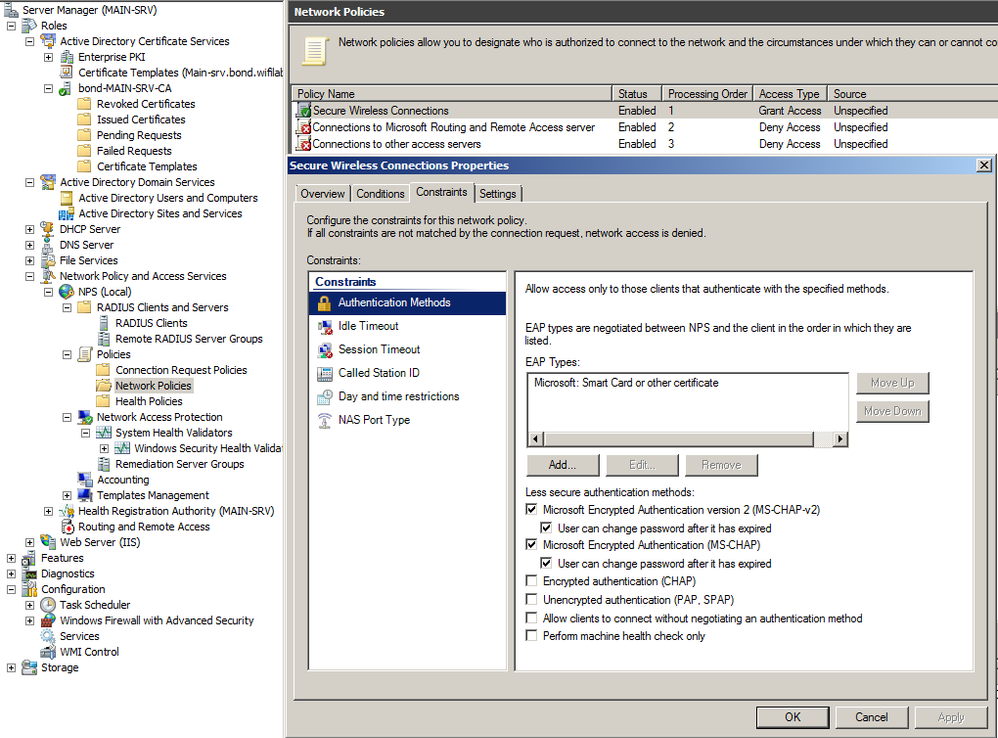Click OK in properties dialog
The width and height of the screenshot is (998, 738).
pos(792,718)
